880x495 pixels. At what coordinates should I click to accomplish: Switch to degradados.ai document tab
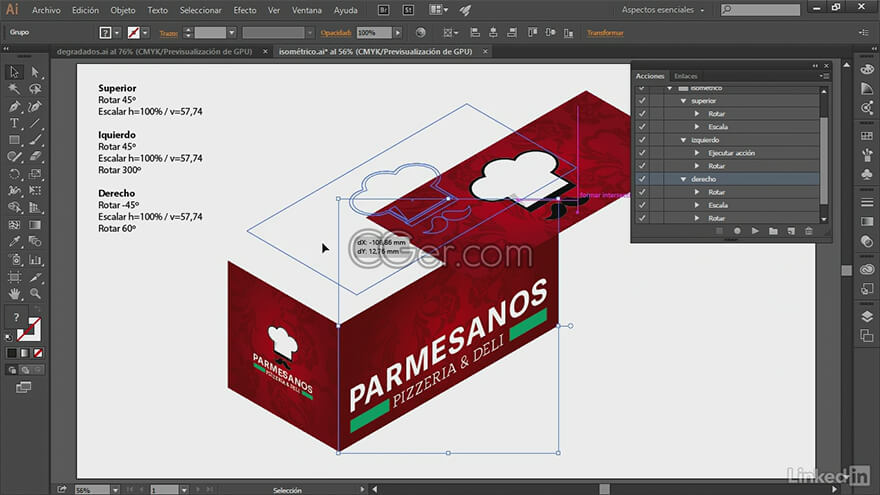tap(154, 52)
